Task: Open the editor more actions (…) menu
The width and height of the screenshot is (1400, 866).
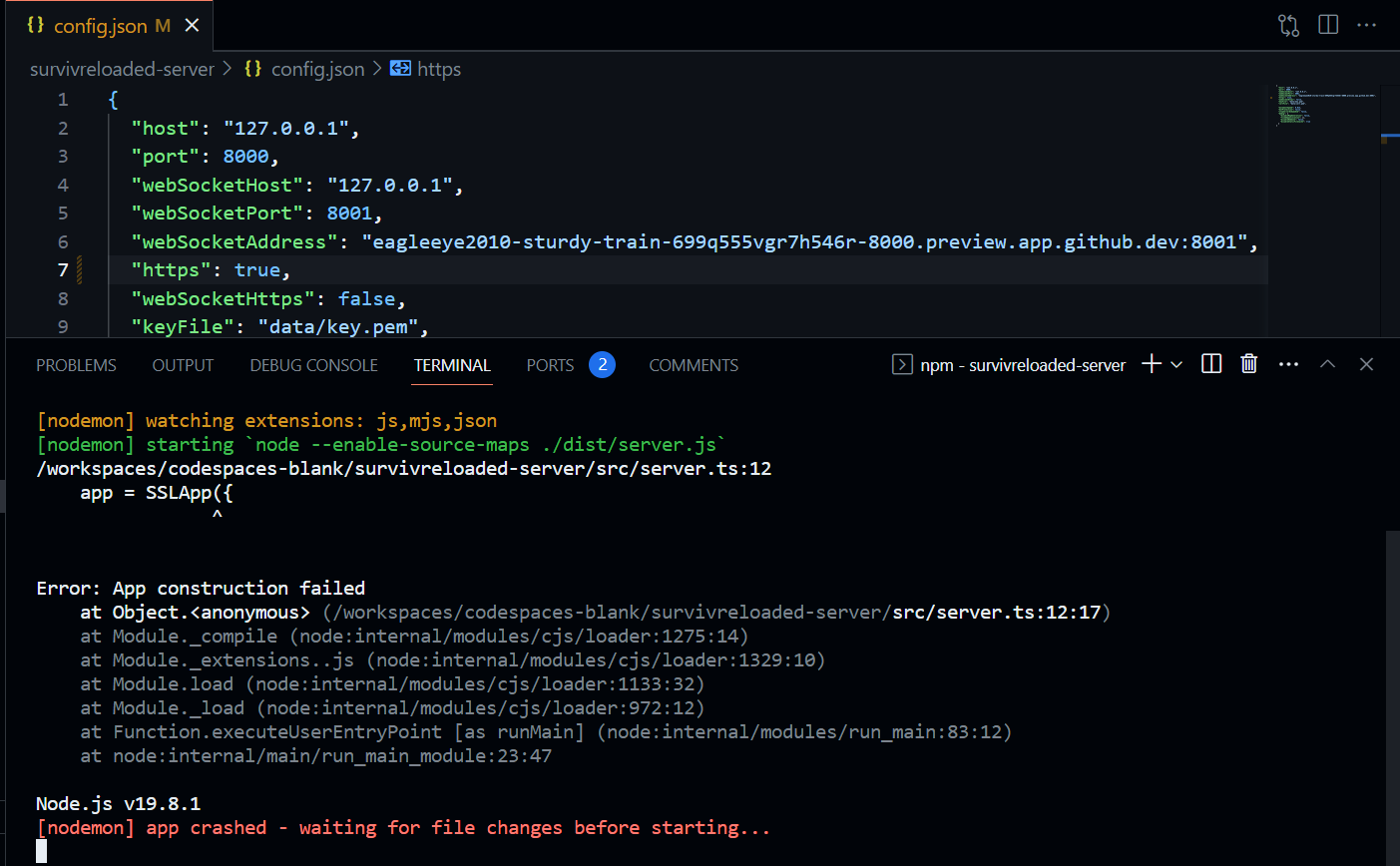Action: pyautogui.click(x=1367, y=26)
